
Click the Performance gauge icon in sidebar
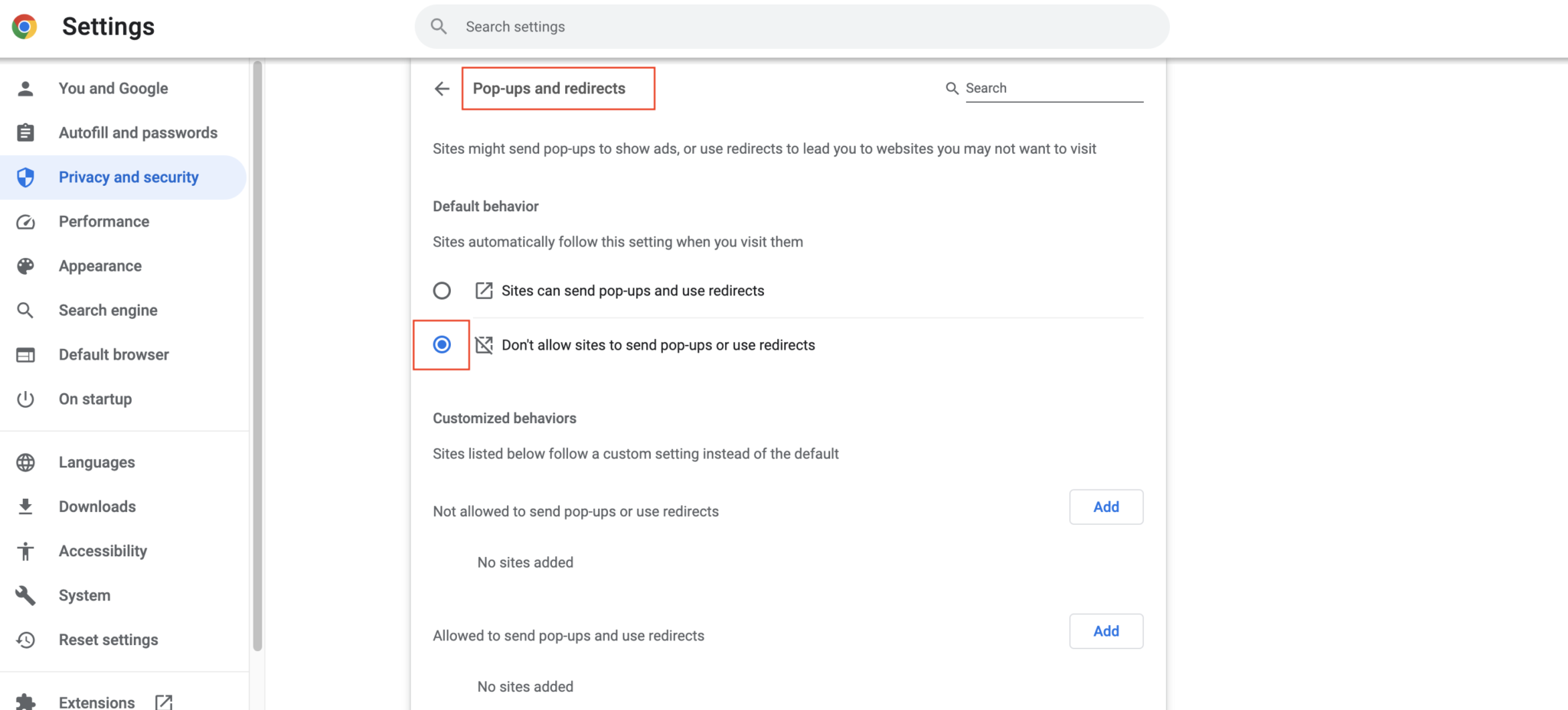[25, 222]
